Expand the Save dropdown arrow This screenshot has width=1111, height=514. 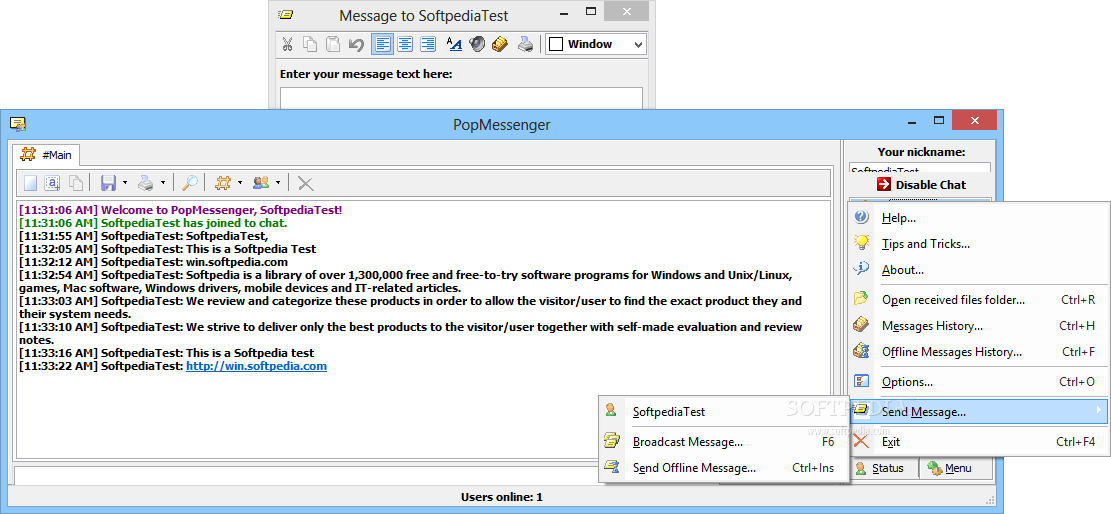click(125, 183)
